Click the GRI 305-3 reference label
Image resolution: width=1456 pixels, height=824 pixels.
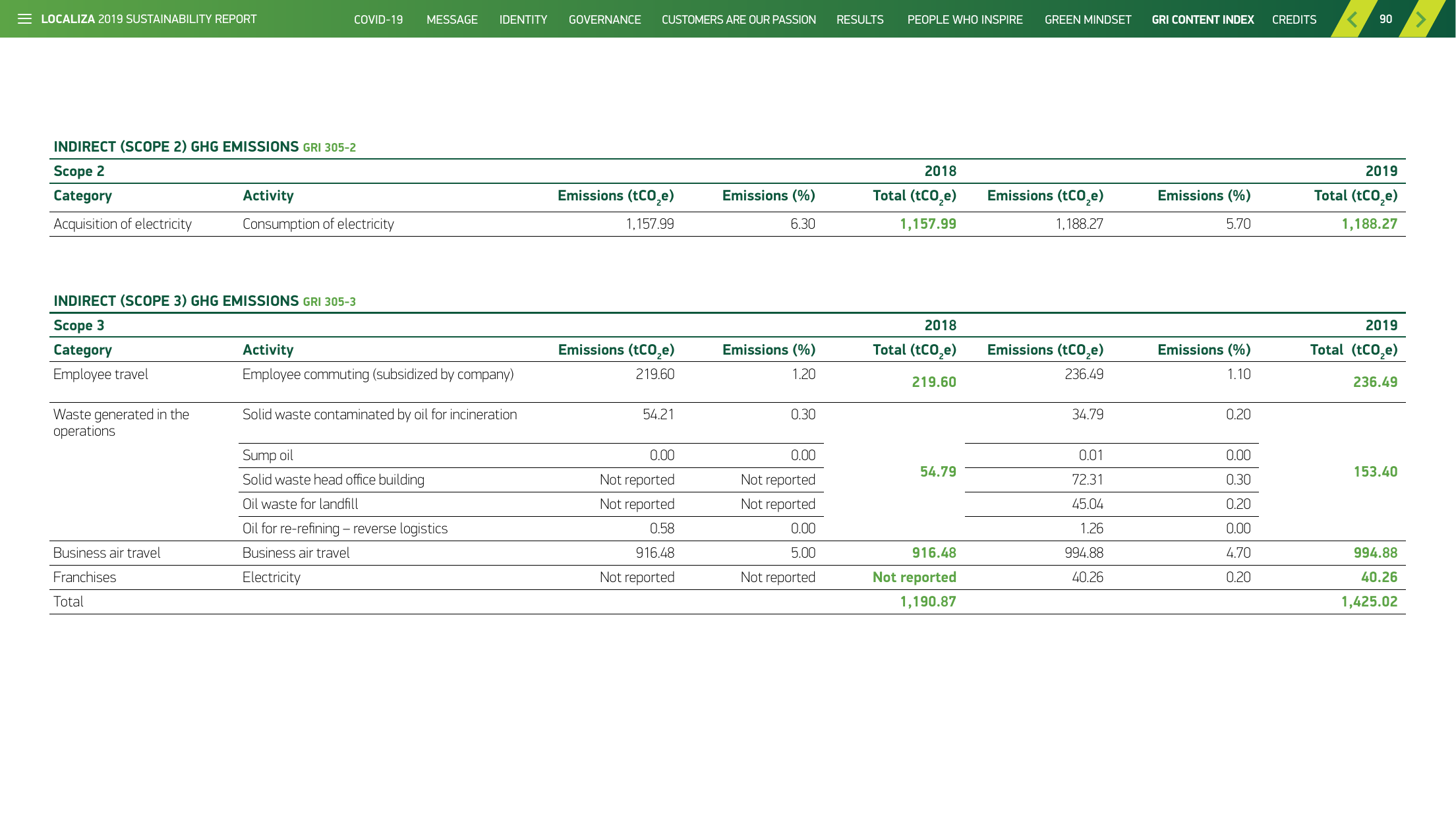click(x=330, y=302)
